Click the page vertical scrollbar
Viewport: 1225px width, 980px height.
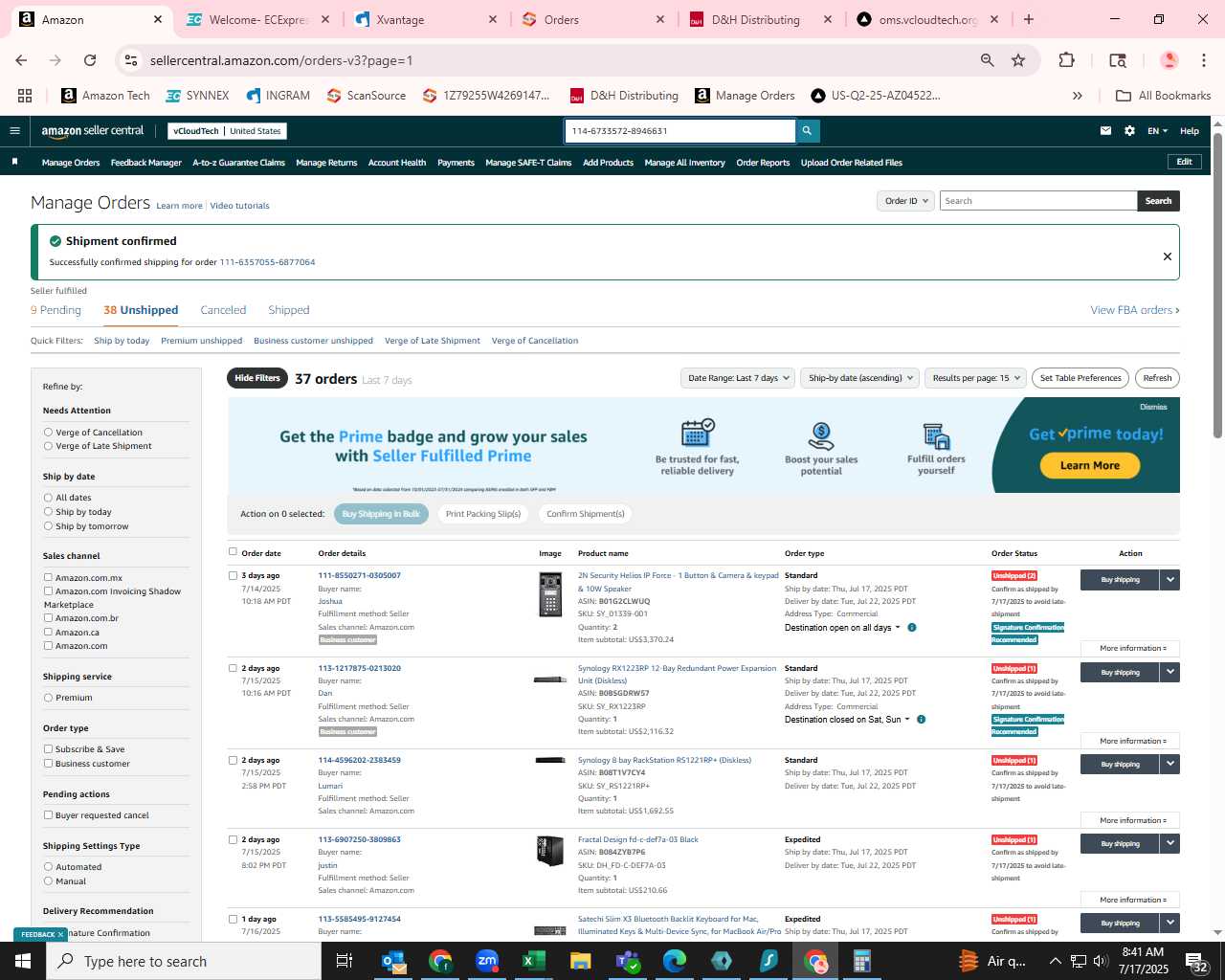1217,285
